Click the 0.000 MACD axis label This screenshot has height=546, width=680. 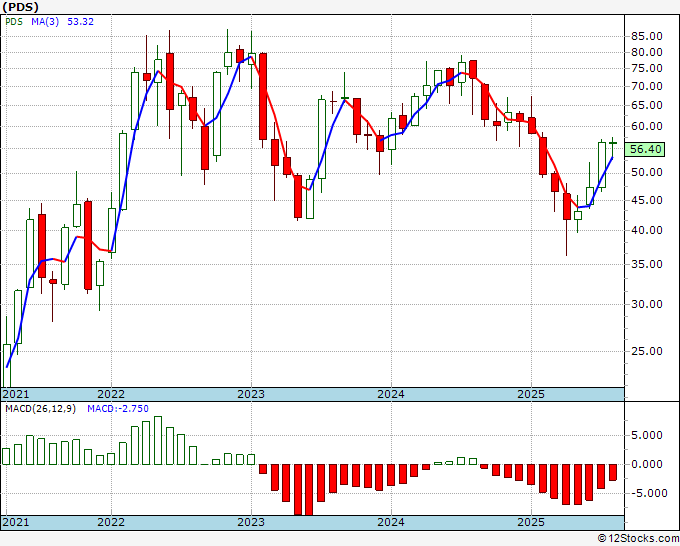click(647, 464)
